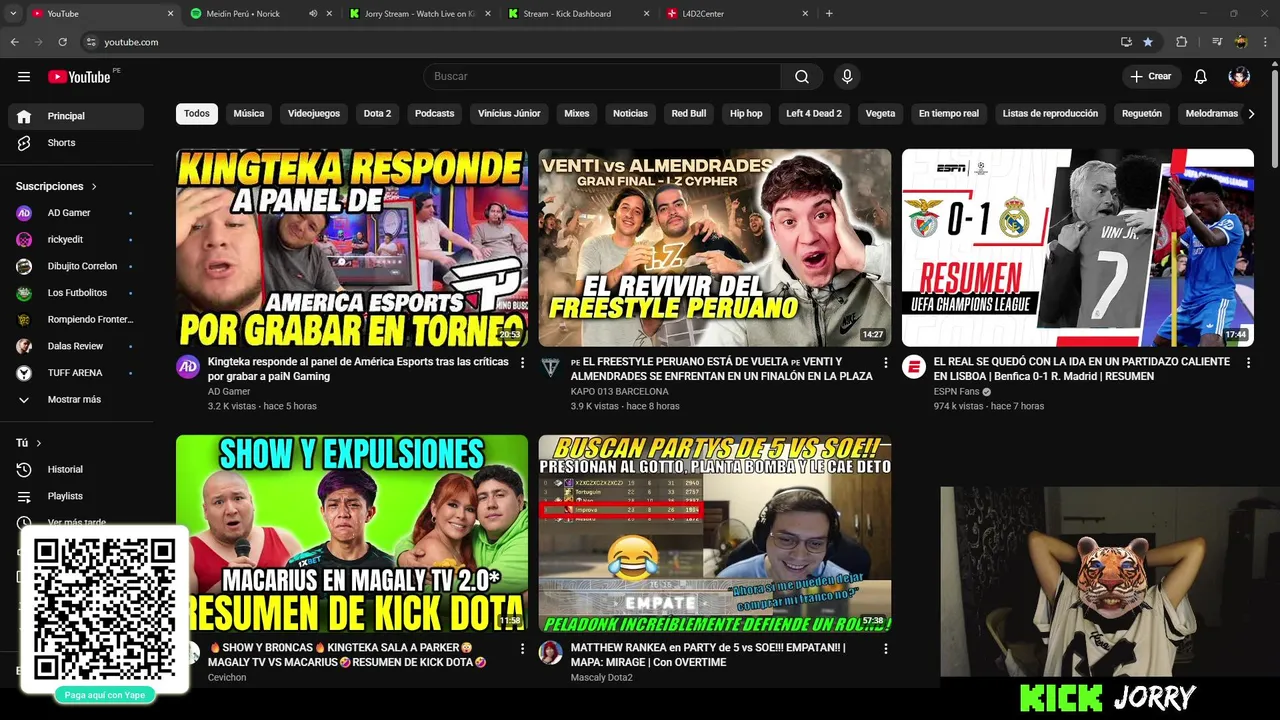Open Rompiendo Fronteras subscription channel
The image size is (1280, 720).
[76, 320]
